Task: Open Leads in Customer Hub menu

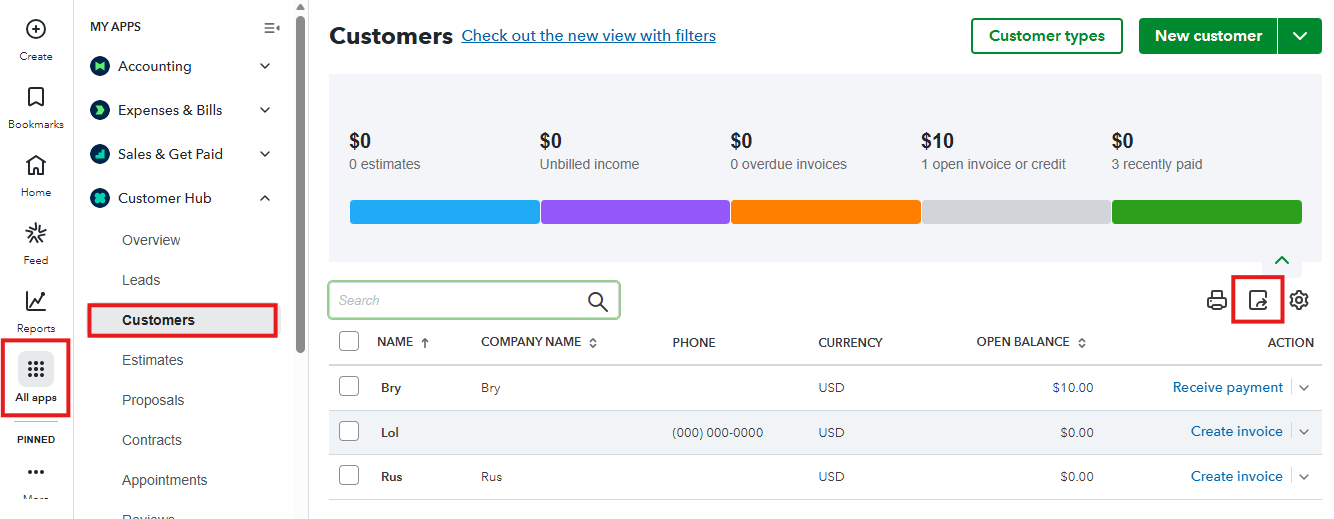Action: tap(141, 280)
